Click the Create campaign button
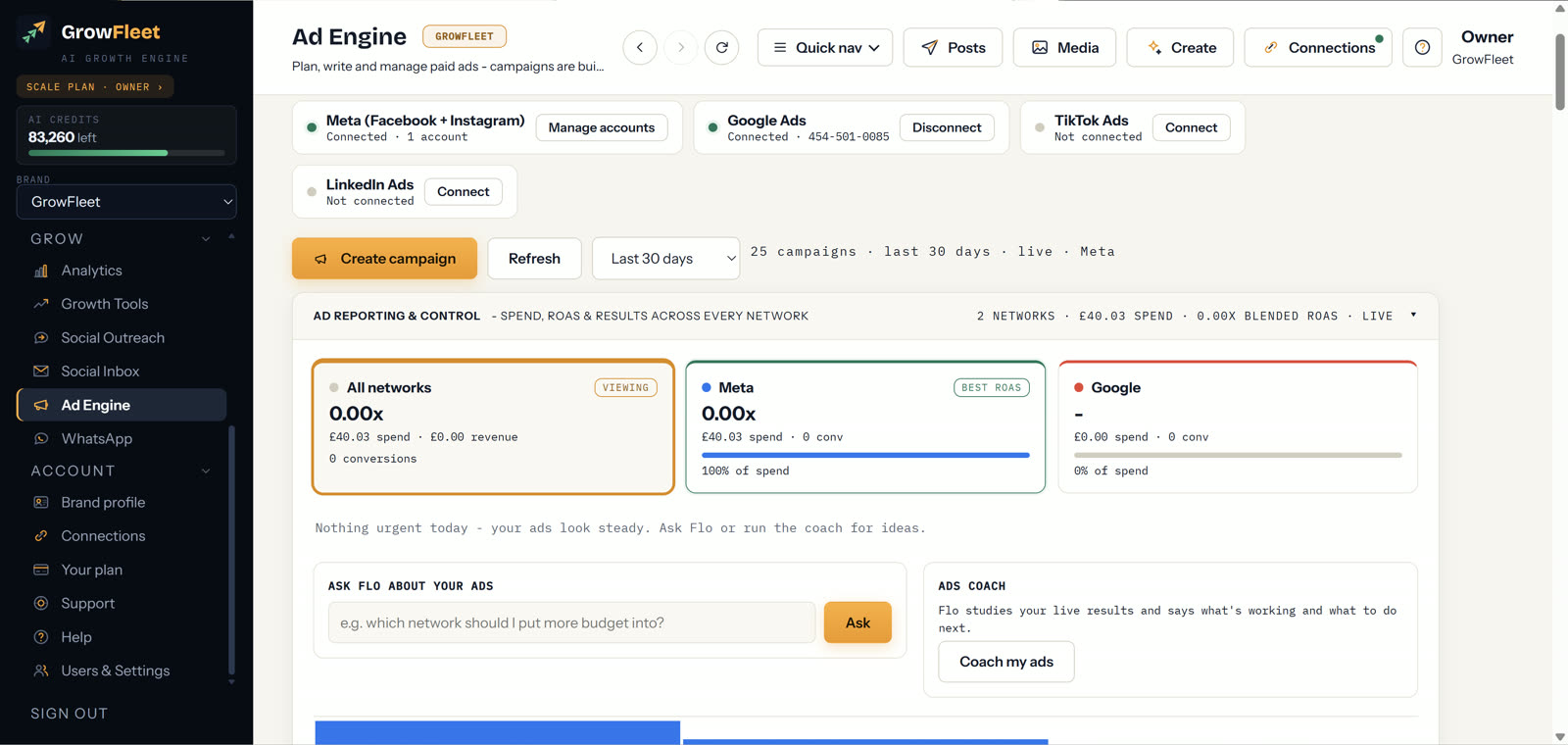1568x745 pixels. coord(384,259)
